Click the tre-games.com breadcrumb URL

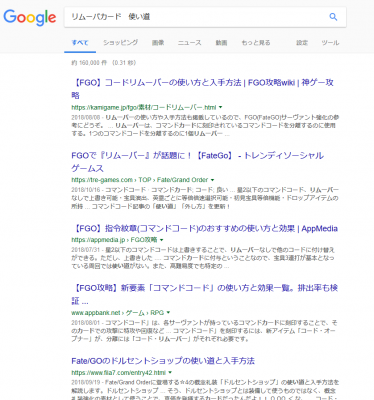tap(140, 180)
